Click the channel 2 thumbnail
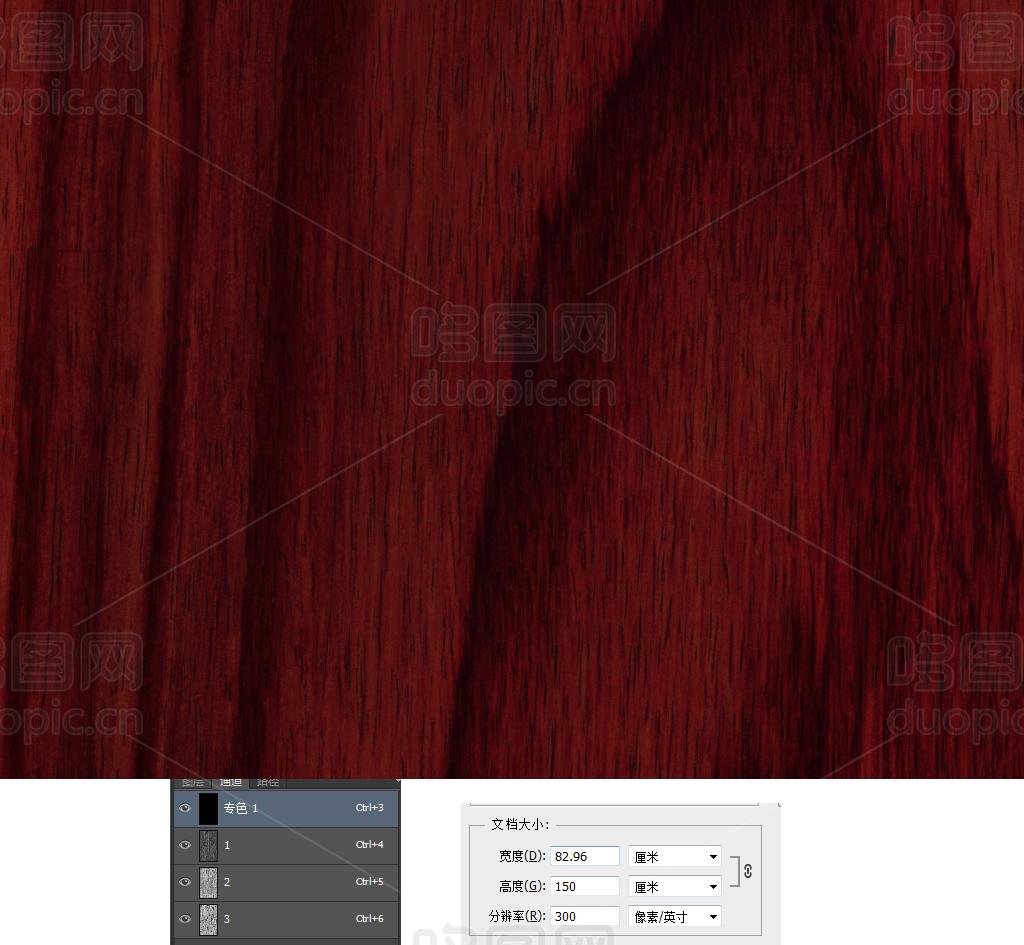 208,882
